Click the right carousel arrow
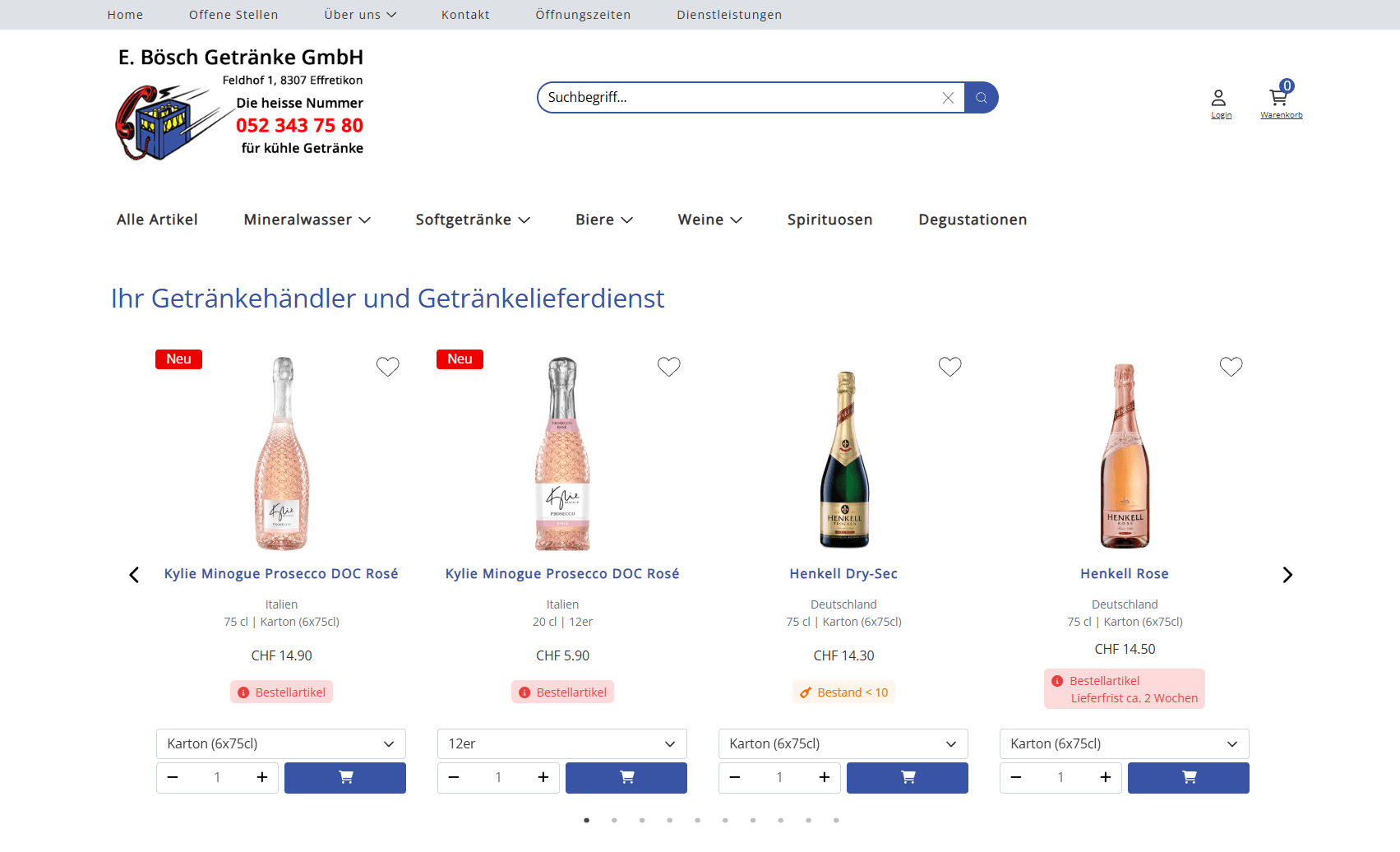The height and width of the screenshot is (852, 1400). click(1287, 574)
